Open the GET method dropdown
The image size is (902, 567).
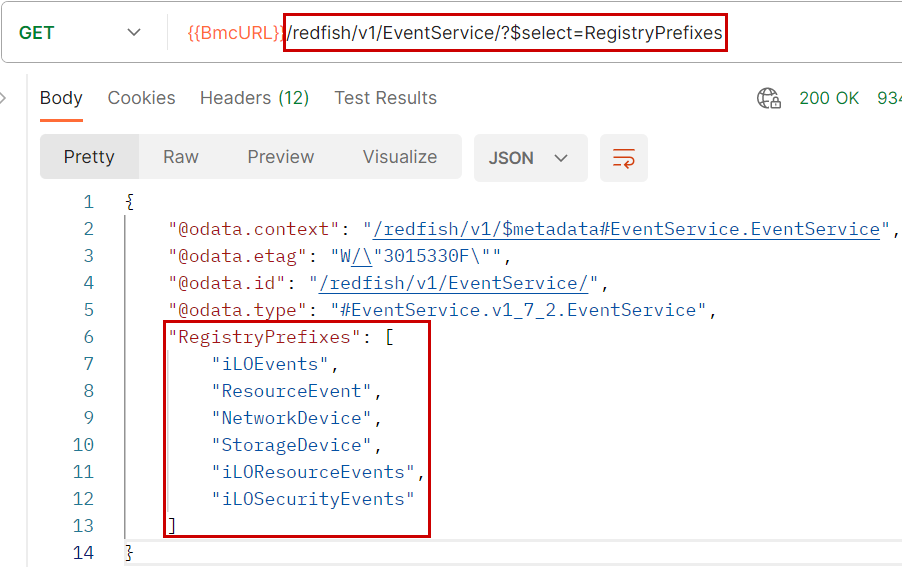[80, 33]
